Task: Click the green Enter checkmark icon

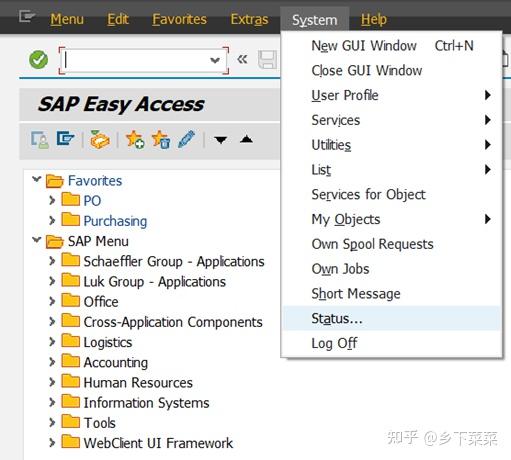Action: click(39, 60)
